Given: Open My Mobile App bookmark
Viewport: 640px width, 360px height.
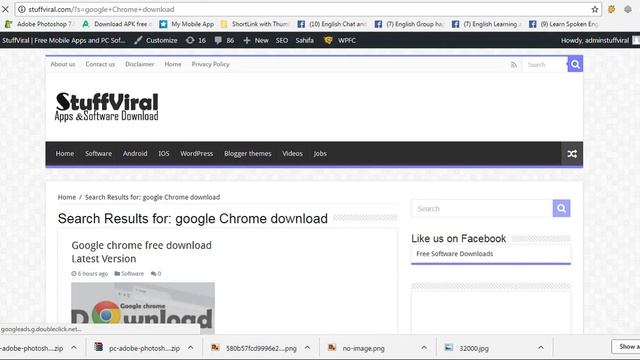Looking at the screenshot, I should (187, 24).
